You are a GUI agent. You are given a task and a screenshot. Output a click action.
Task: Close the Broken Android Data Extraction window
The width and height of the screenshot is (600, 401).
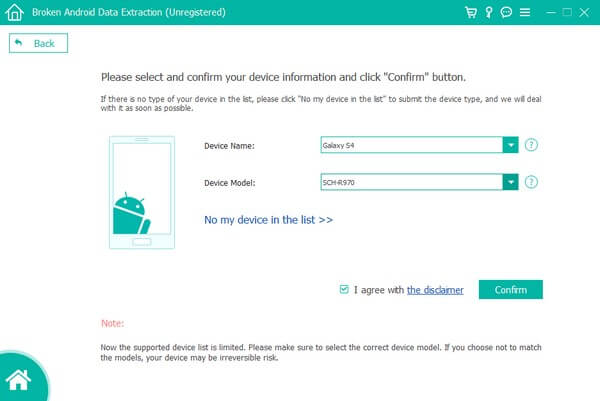pyautogui.click(x=584, y=12)
